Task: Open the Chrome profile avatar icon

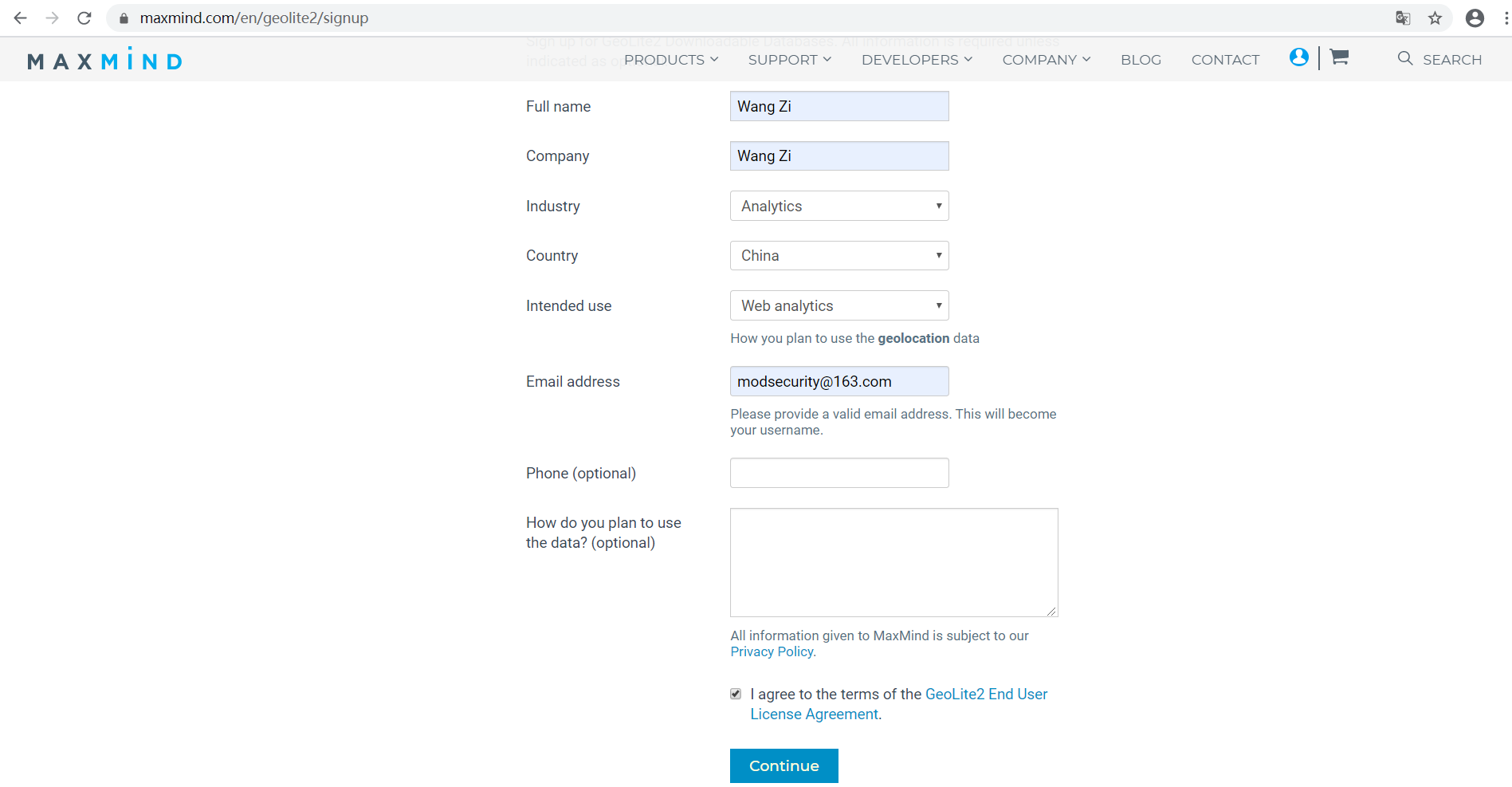Action: coord(1475,18)
